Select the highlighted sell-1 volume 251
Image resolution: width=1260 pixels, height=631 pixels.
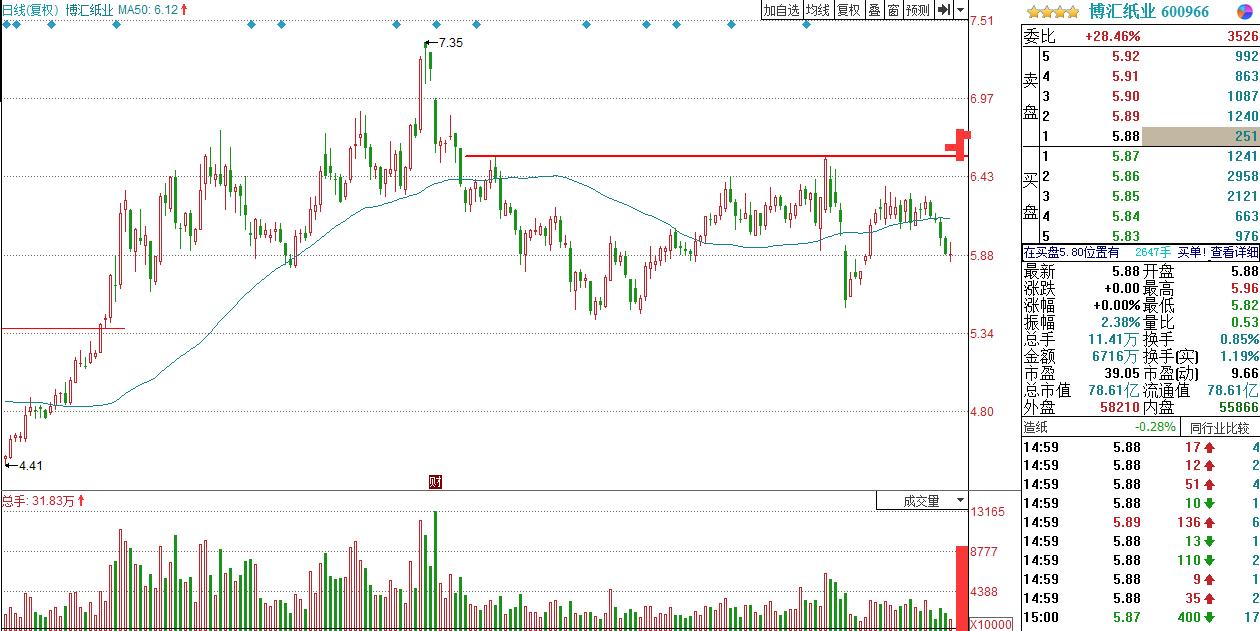1246,136
